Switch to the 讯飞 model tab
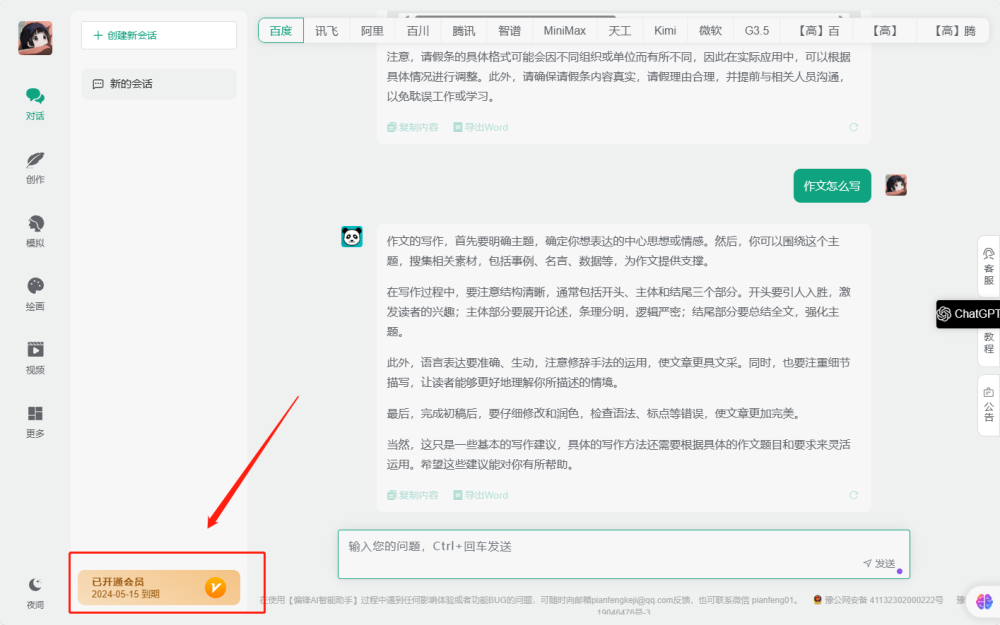This screenshot has width=1000, height=625. pyautogui.click(x=327, y=31)
